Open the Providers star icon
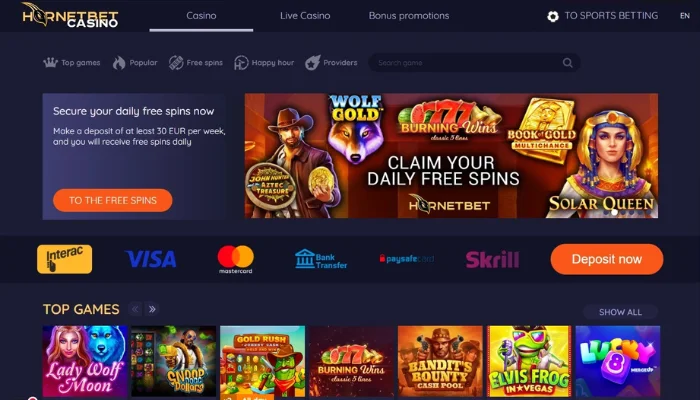 pyautogui.click(x=312, y=63)
